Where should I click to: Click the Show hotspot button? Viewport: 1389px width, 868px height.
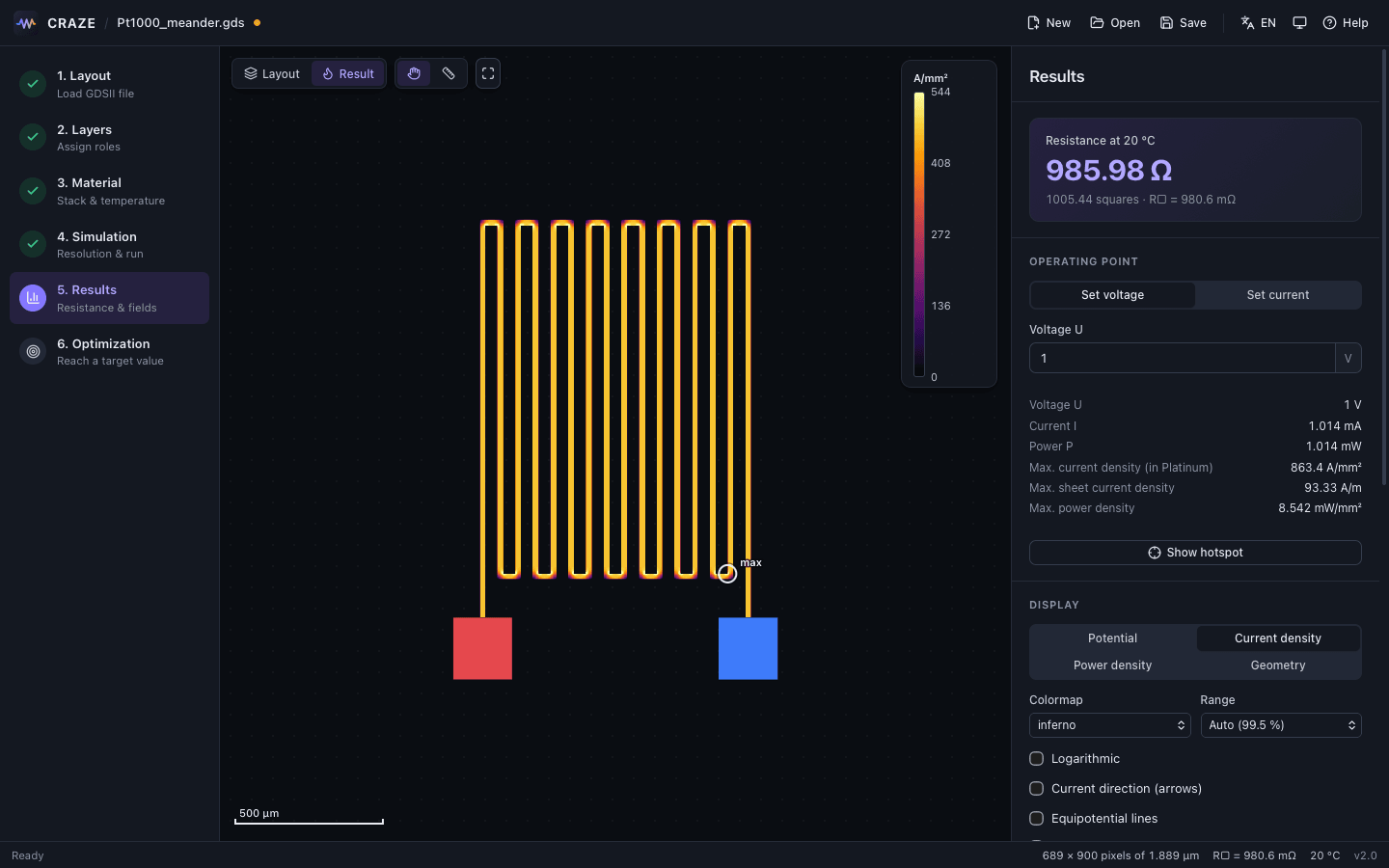coord(1195,553)
